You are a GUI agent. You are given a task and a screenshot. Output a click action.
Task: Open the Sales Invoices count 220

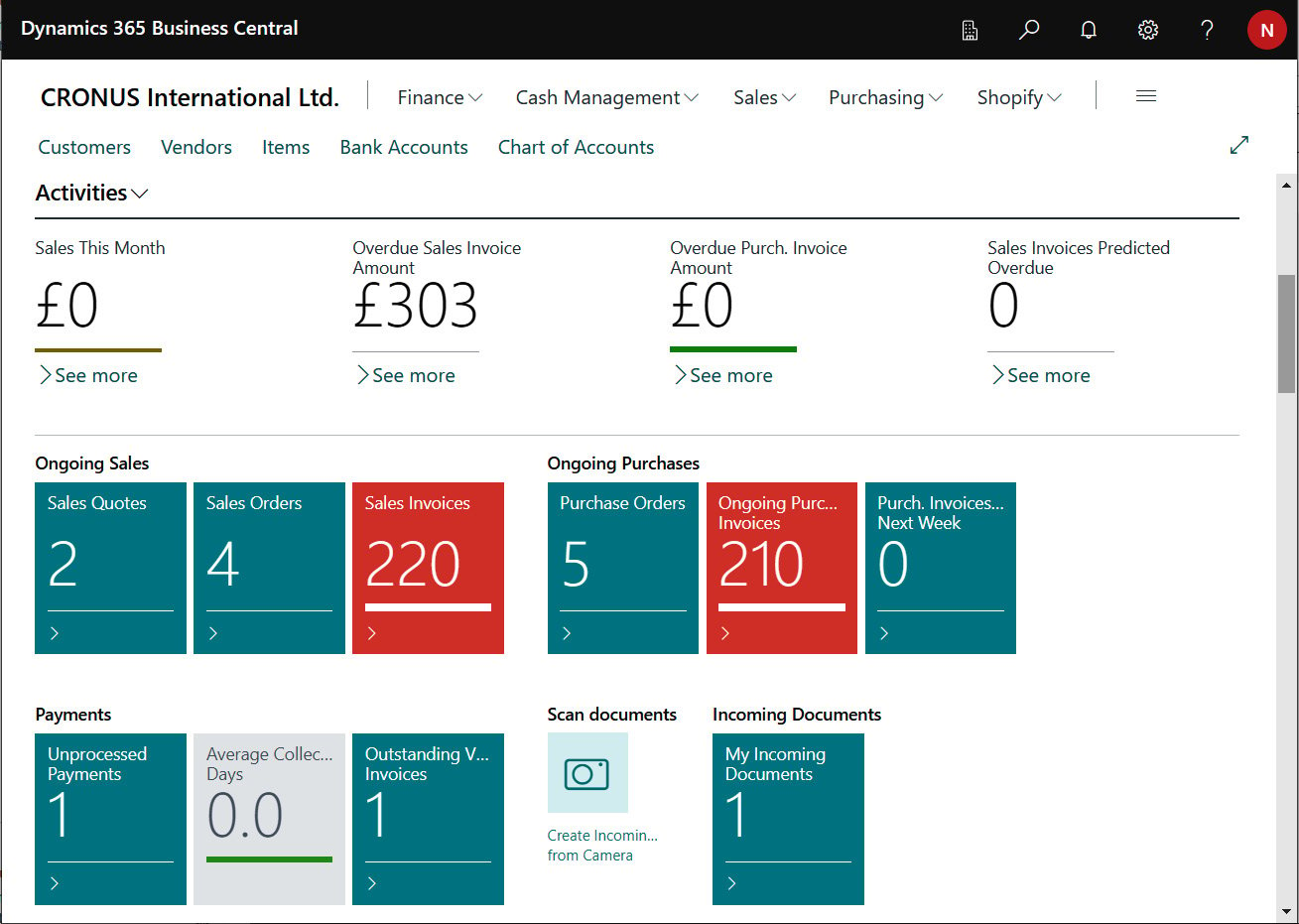413,564
